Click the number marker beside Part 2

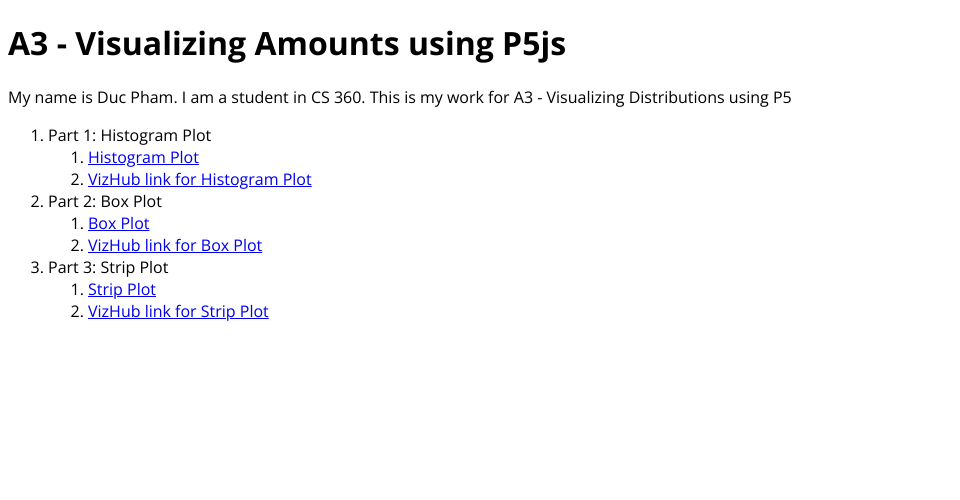tap(37, 202)
